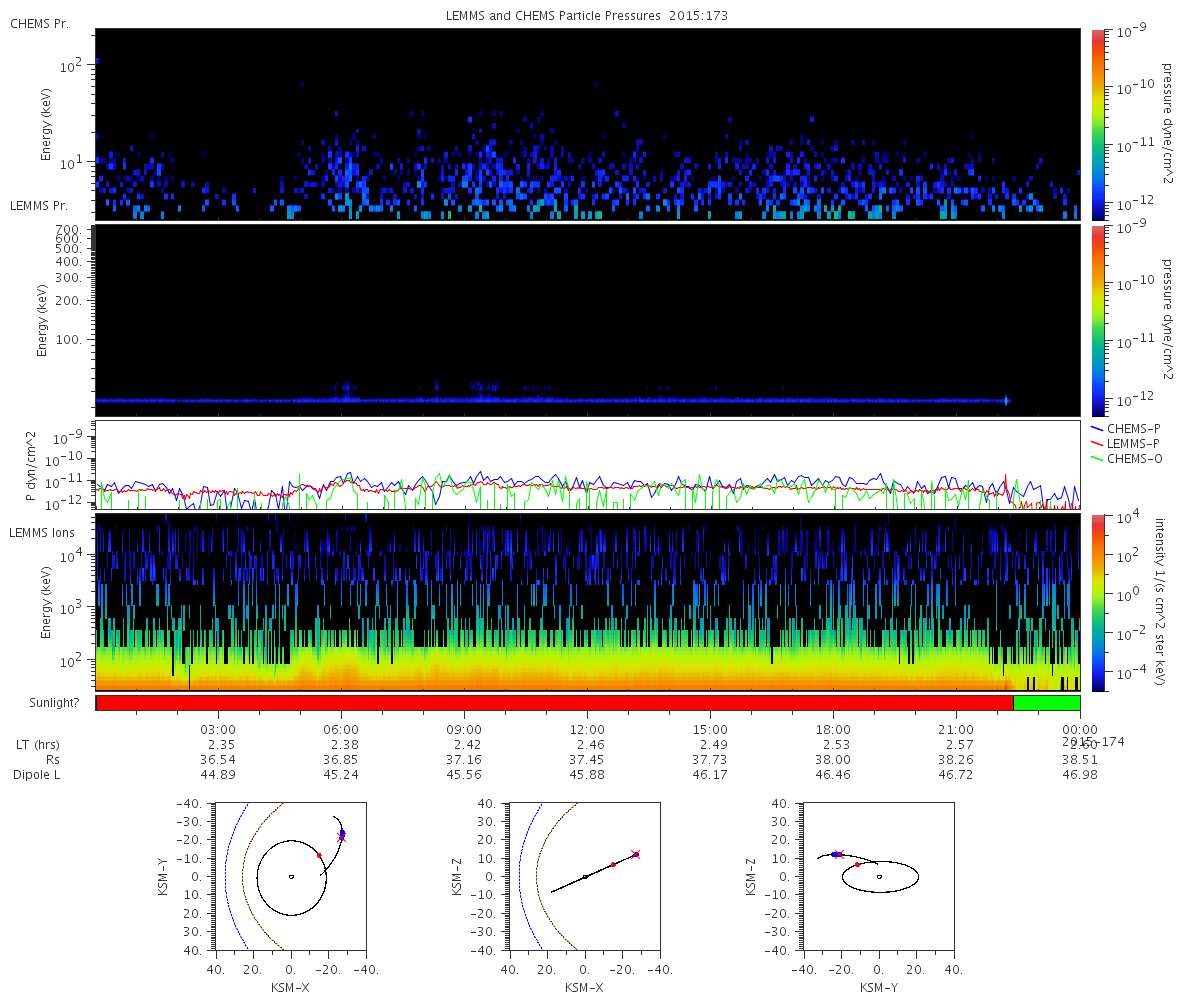Click the 06:00 time axis label
1200x1000 pixels.
pos(341,730)
